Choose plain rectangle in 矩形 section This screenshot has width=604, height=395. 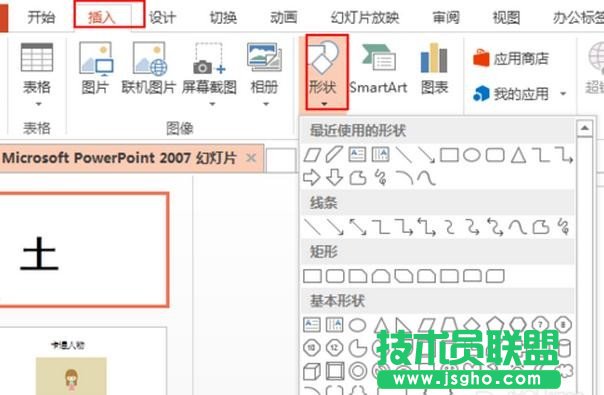click(312, 276)
